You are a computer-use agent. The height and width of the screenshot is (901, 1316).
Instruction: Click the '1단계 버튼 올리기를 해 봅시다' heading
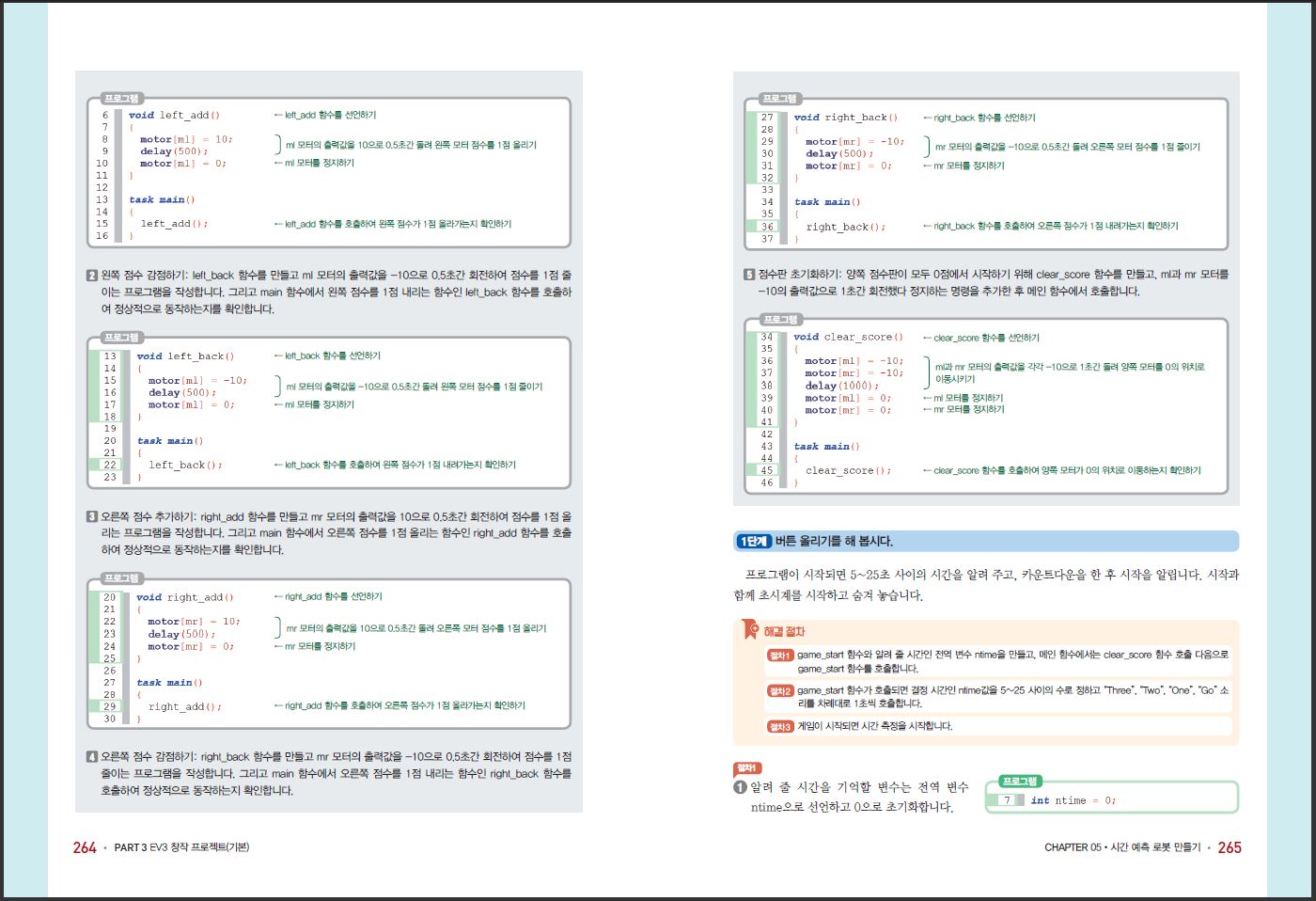tap(985, 541)
